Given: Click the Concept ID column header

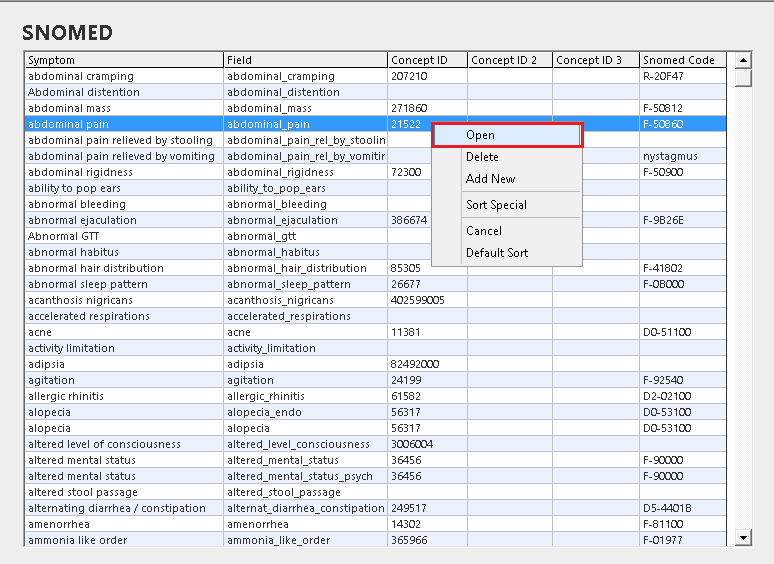Looking at the screenshot, I should click(427, 60).
